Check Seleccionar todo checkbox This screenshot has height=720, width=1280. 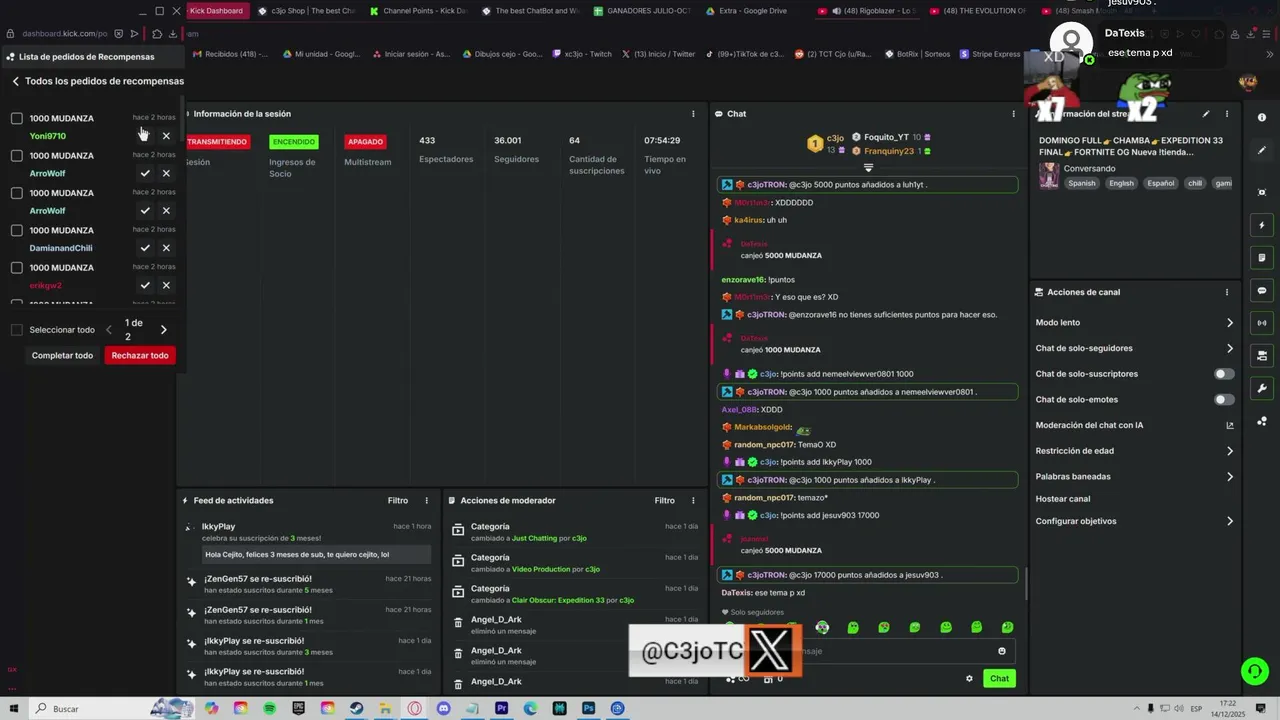pyautogui.click(x=17, y=330)
